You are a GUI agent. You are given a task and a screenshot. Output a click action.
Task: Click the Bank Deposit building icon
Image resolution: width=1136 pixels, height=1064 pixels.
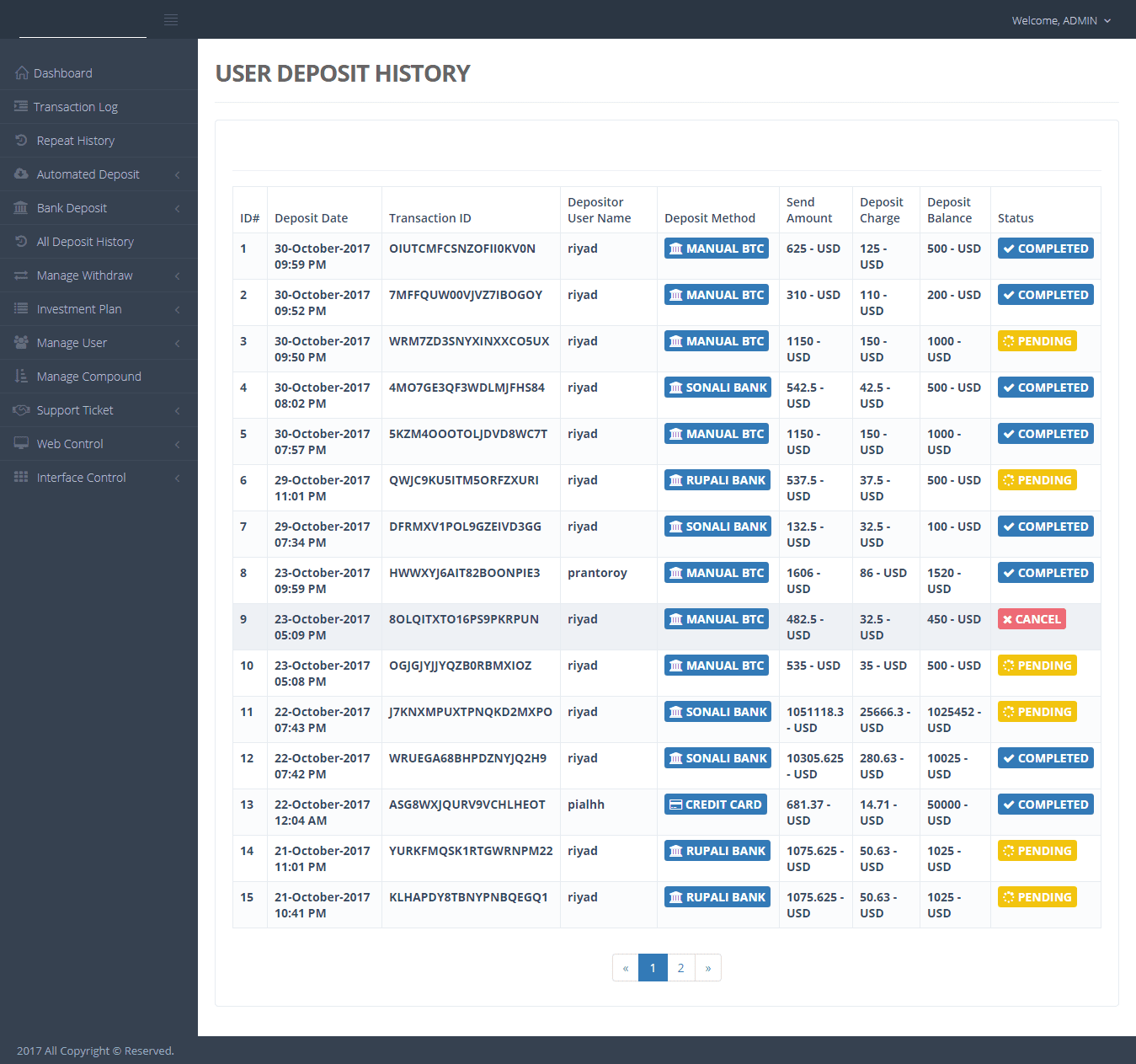coord(22,208)
